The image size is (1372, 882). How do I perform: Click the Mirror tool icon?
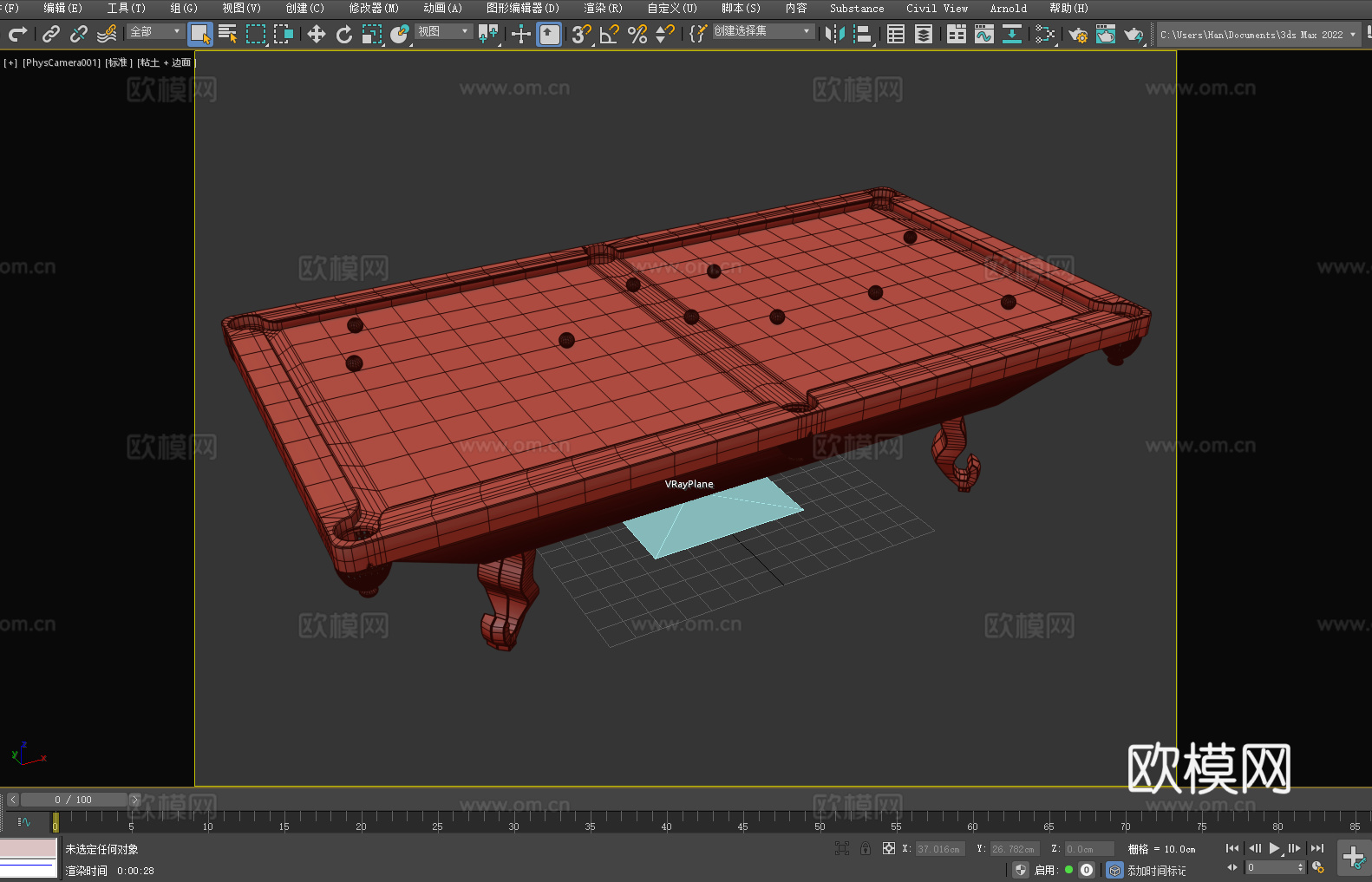click(x=835, y=34)
